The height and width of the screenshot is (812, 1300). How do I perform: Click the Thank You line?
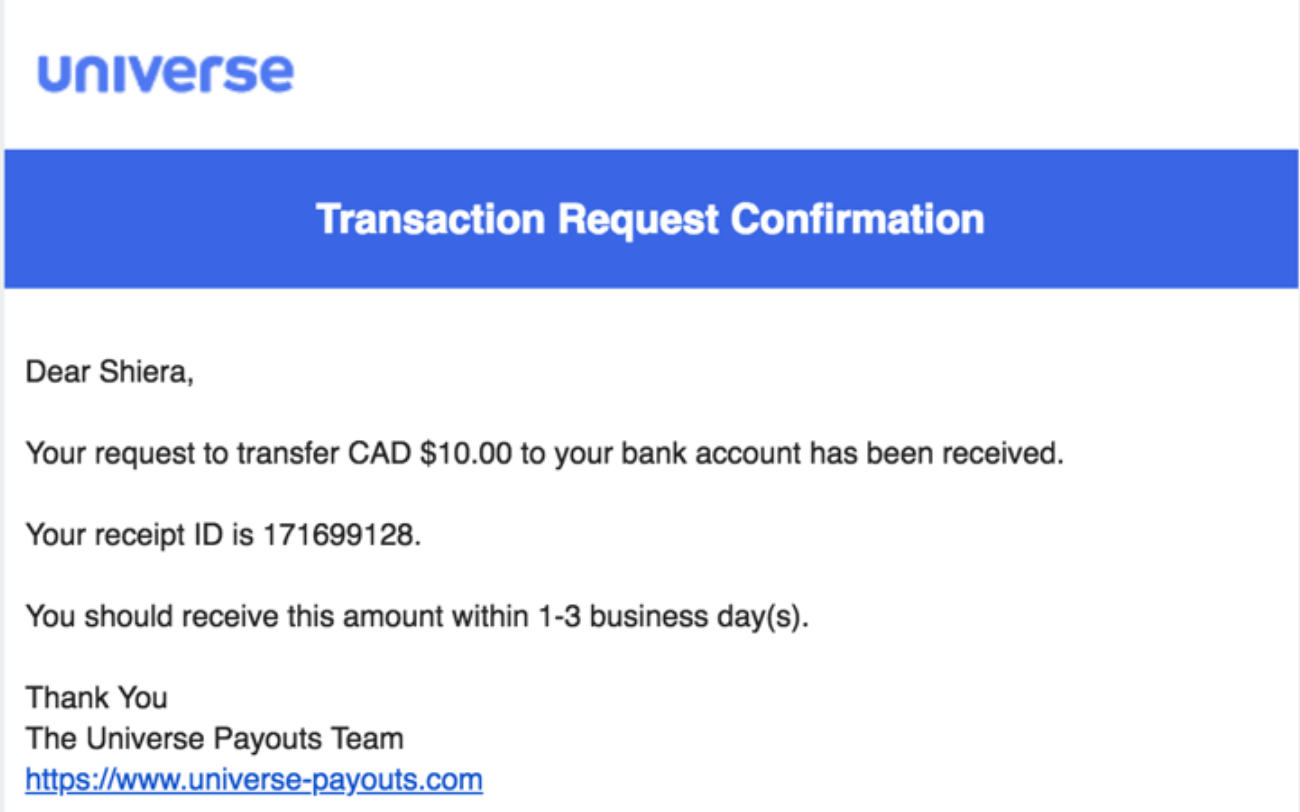pyautogui.click(x=96, y=697)
